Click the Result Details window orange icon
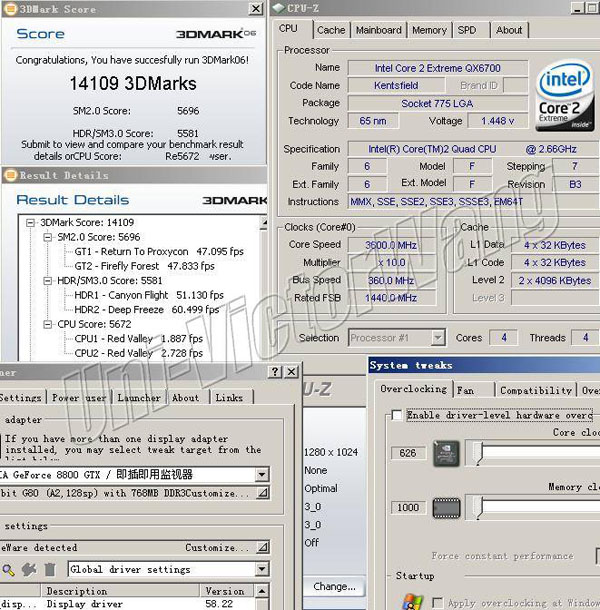 [x=11, y=175]
